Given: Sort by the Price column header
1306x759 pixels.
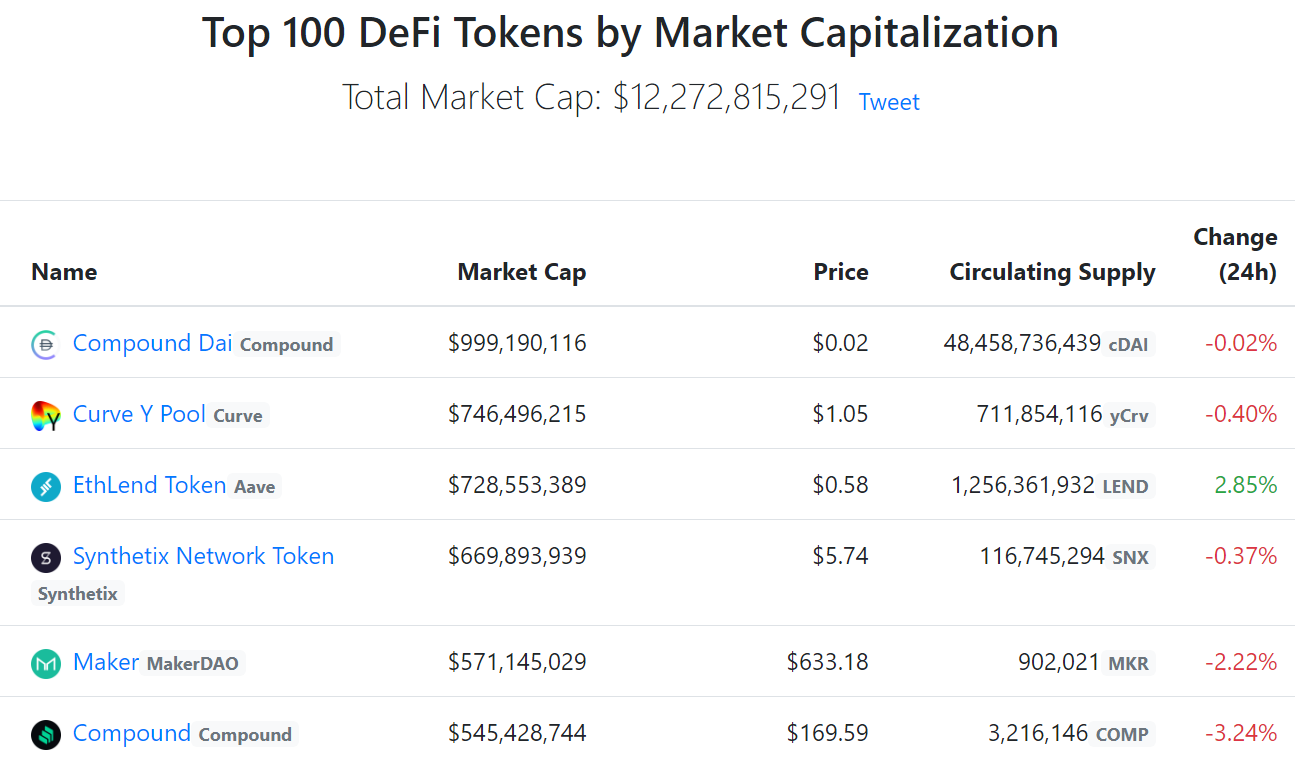Looking at the screenshot, I should [841, 271].
